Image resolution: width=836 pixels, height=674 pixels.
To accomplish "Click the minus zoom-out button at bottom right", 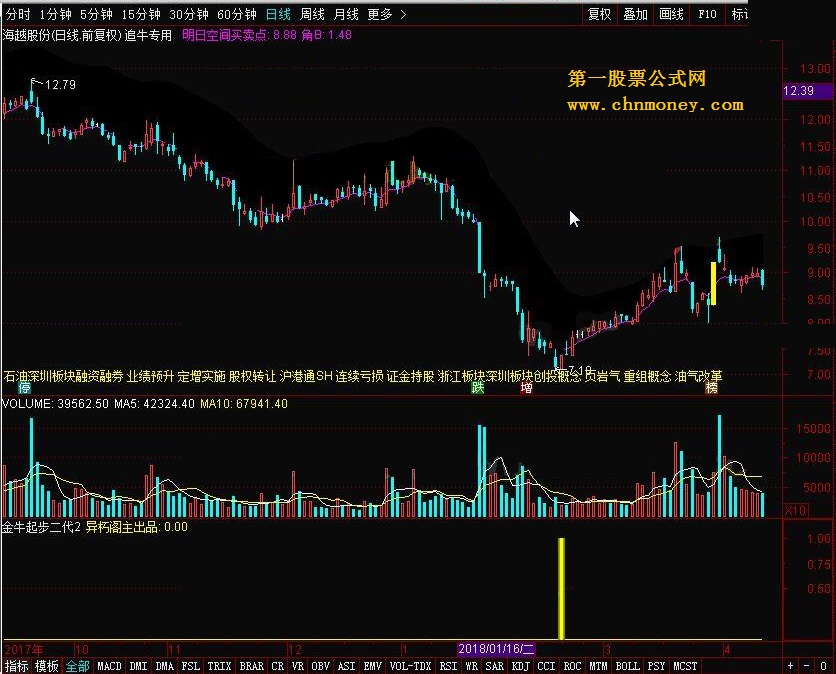I will [807, 665].
